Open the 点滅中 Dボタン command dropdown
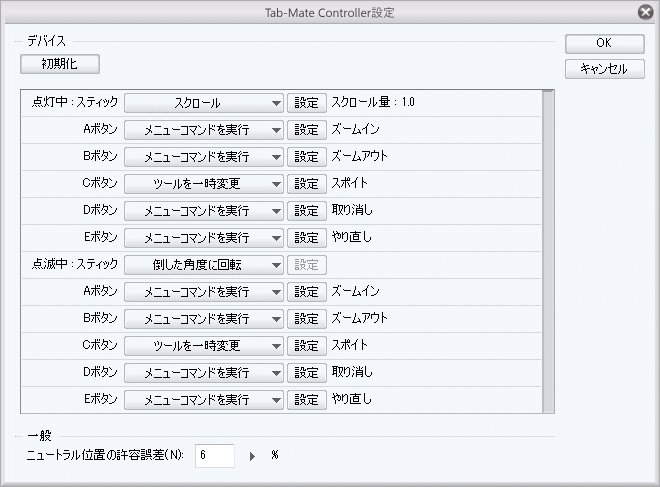 point(204,373)
